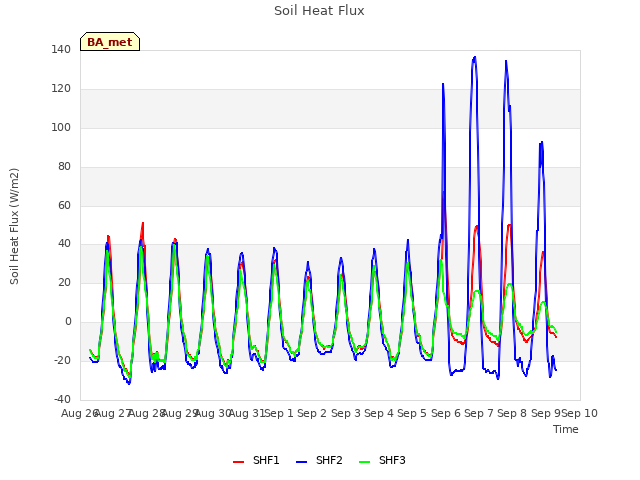The image size is (640, 480).
Task: Toggle the SHF1 legend entry
Action: click(256, 460)
